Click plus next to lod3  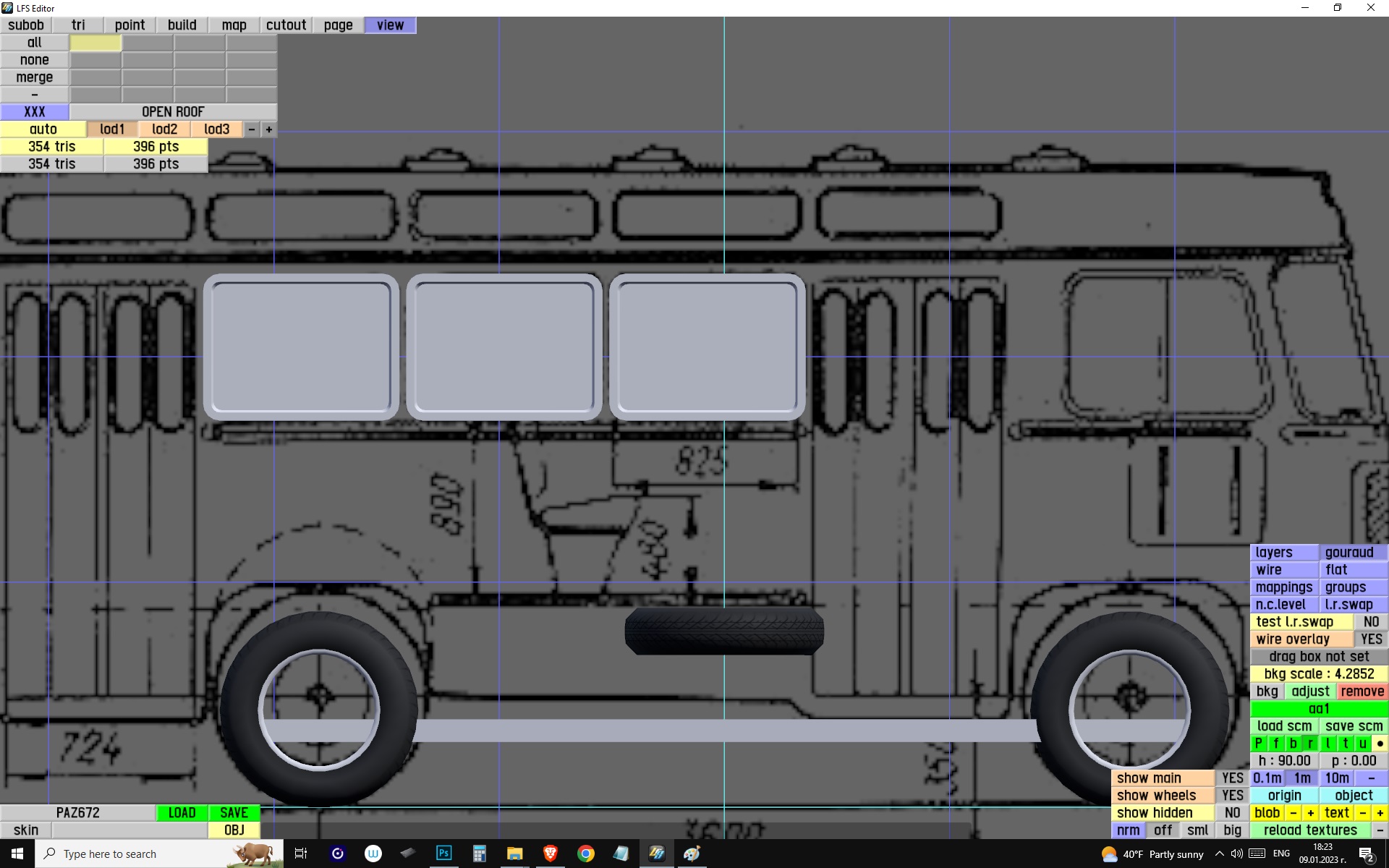click(x=268, y=129)
